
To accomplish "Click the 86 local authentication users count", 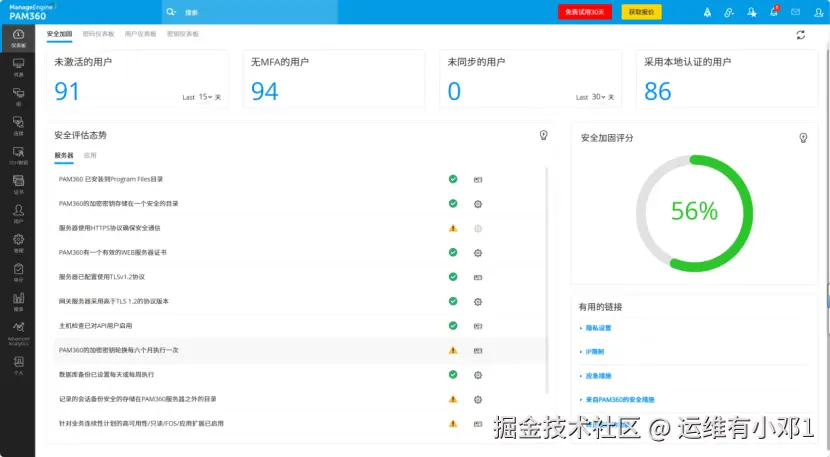I will tap(657, 91).
